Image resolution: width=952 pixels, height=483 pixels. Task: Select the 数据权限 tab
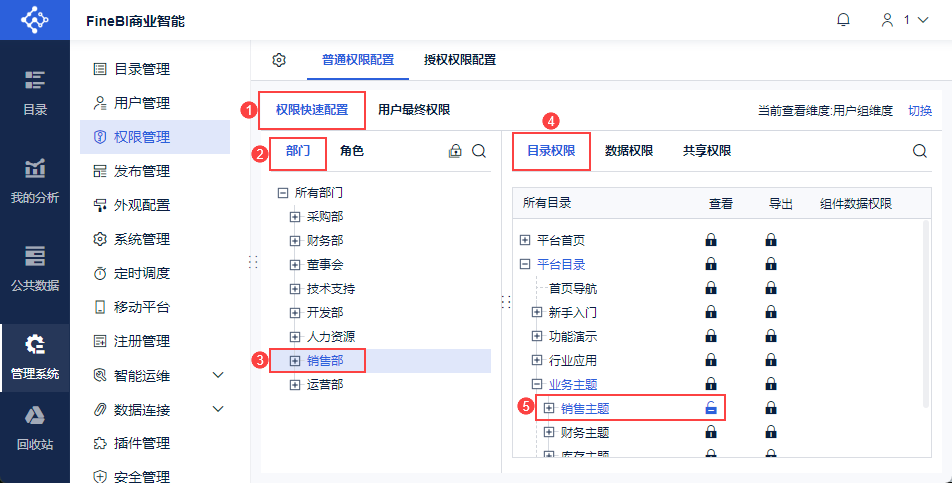[x=629, y=152]
